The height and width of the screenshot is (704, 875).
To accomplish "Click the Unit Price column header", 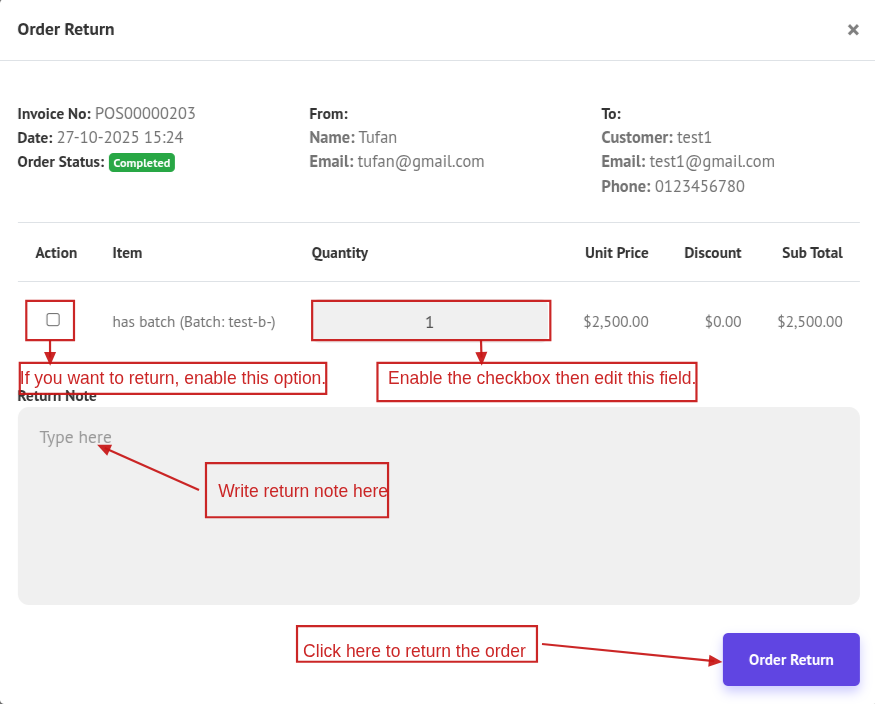I will tap(616, 253).
